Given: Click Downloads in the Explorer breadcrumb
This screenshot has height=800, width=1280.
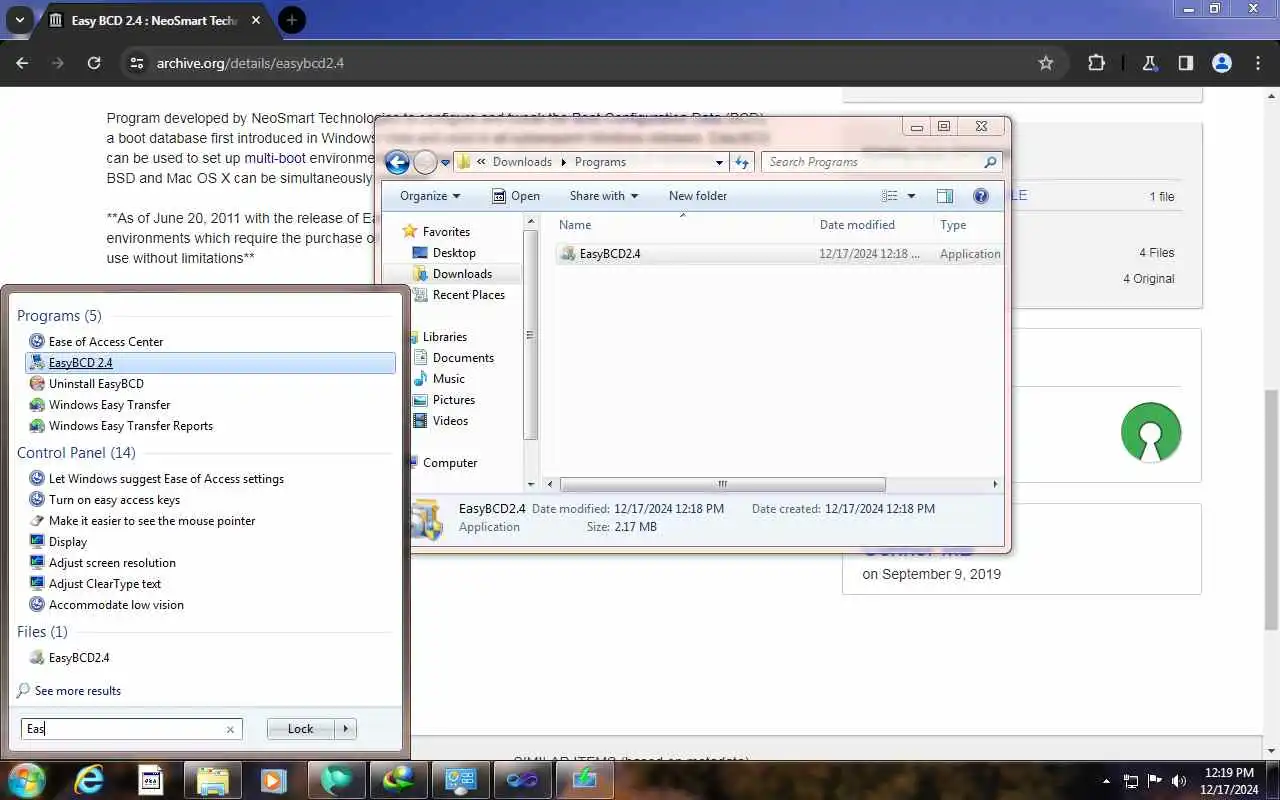Looking at the screenshot, I should tap(522, 162).
